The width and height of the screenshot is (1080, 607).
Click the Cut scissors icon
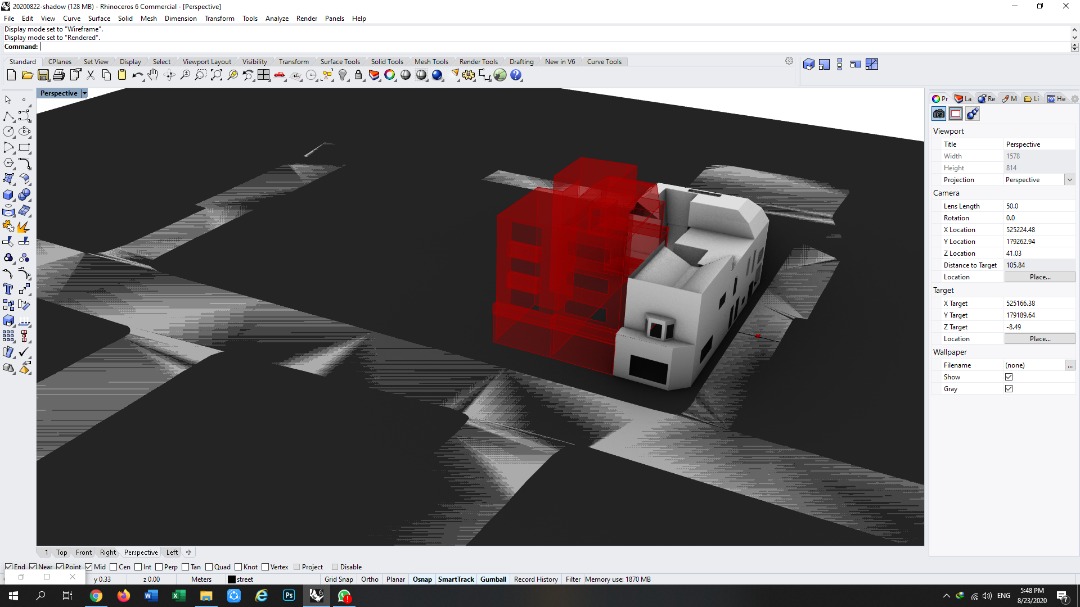(x=90, y=75)
